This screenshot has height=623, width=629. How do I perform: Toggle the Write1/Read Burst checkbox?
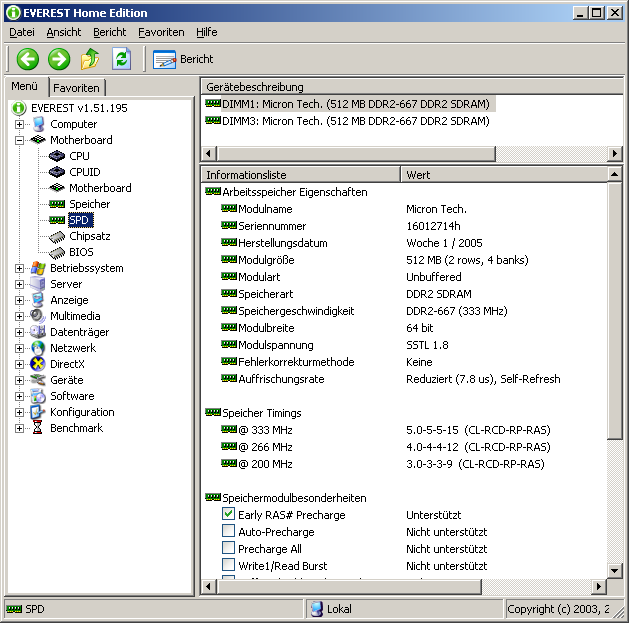228,564
